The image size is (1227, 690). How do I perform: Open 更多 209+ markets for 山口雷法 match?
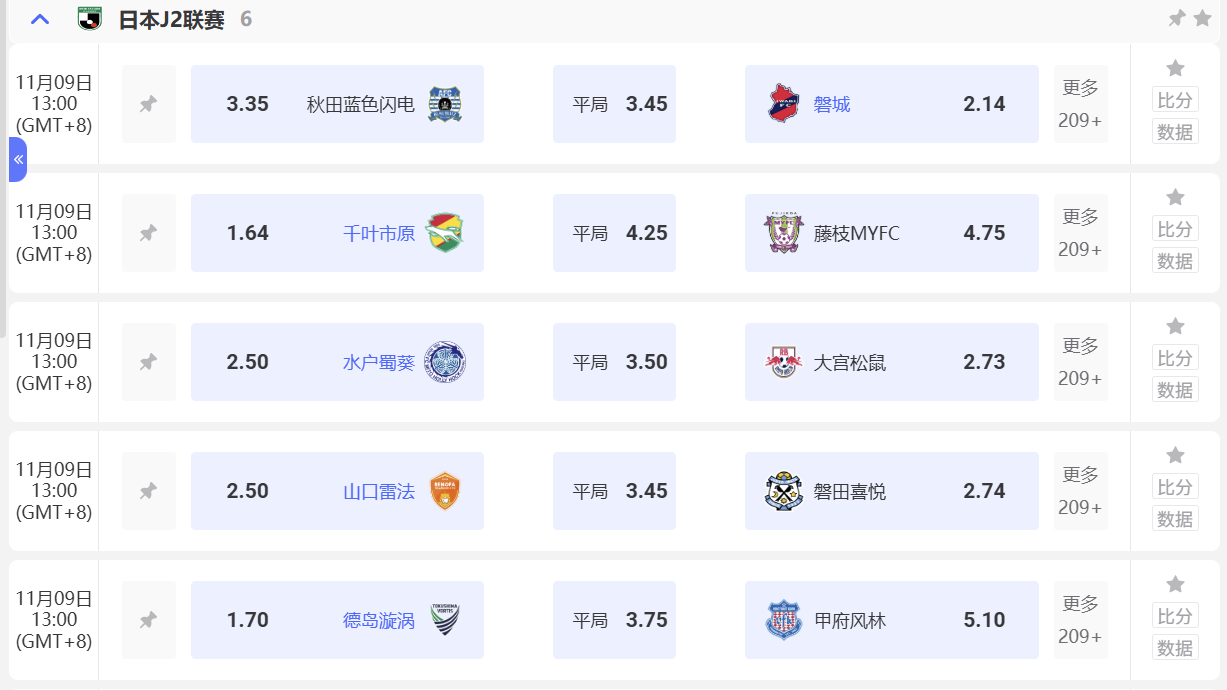(x=1080, y=491)
